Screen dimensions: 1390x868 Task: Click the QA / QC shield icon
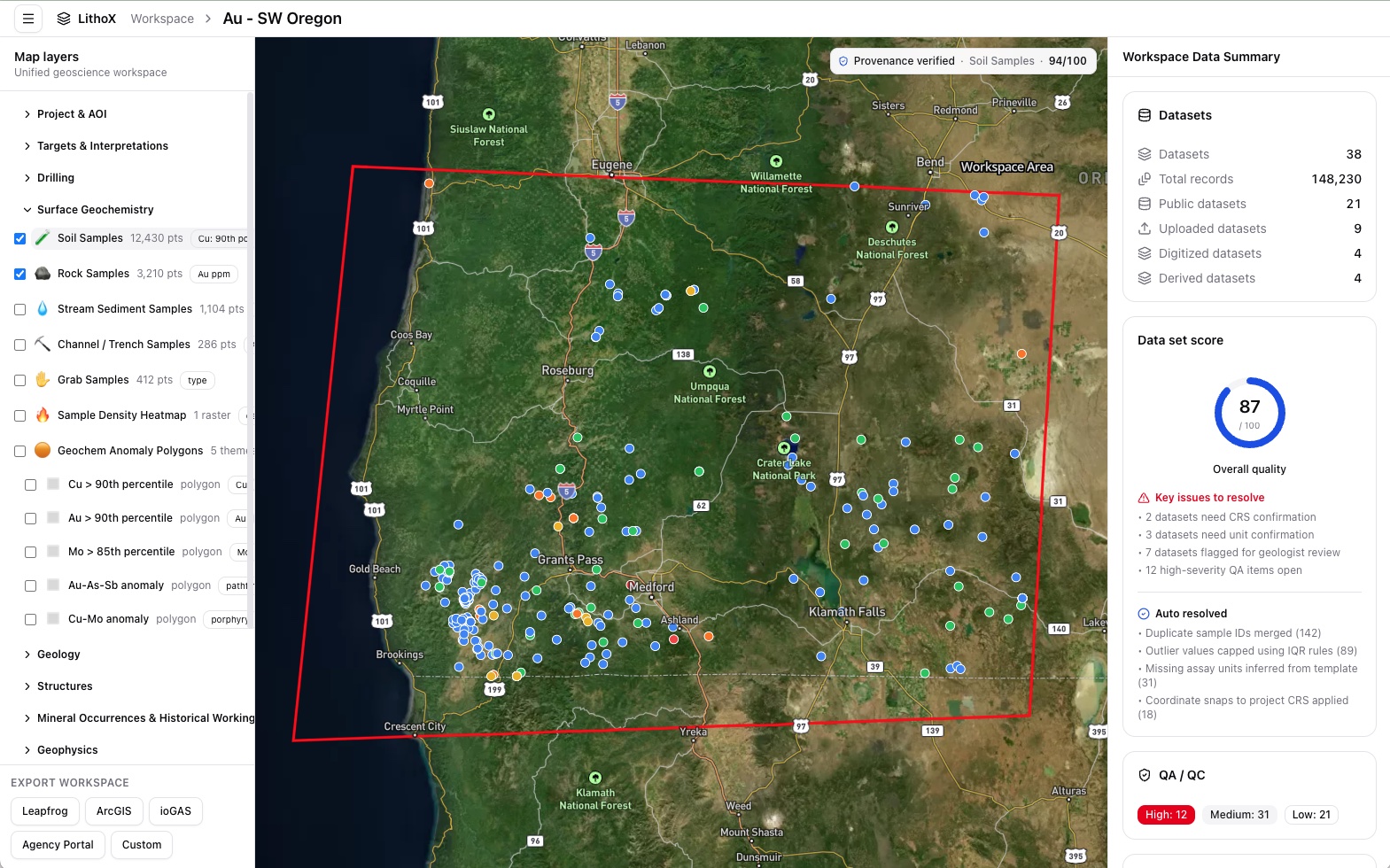pos(1145,775)
